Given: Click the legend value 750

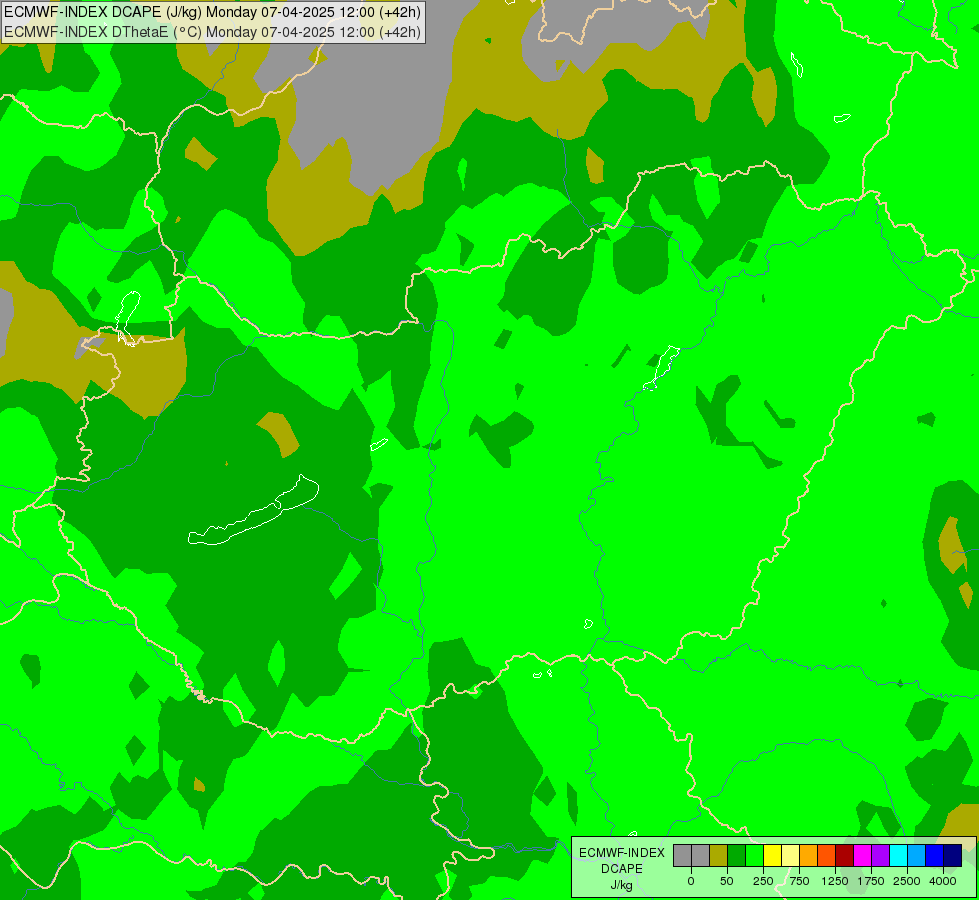Looking at the screenshot, I should tap(799, 881).
